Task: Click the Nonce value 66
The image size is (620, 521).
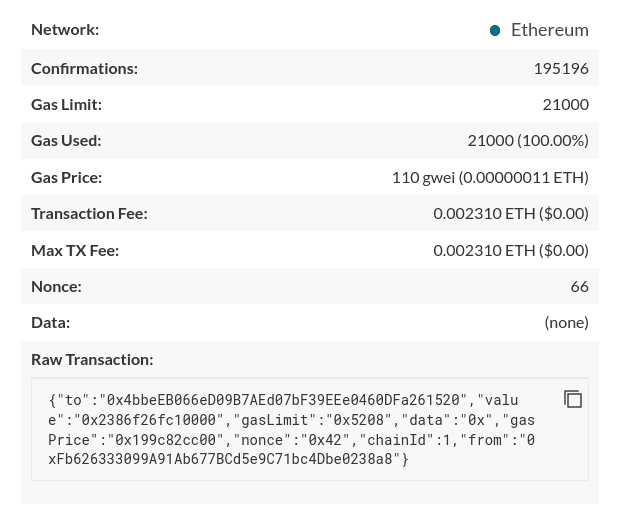Action: click(579, 286)
